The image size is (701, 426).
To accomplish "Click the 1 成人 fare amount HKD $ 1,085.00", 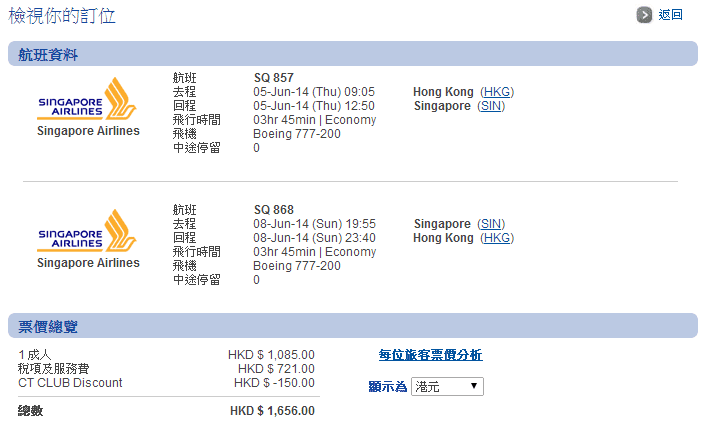I will 271,355.
